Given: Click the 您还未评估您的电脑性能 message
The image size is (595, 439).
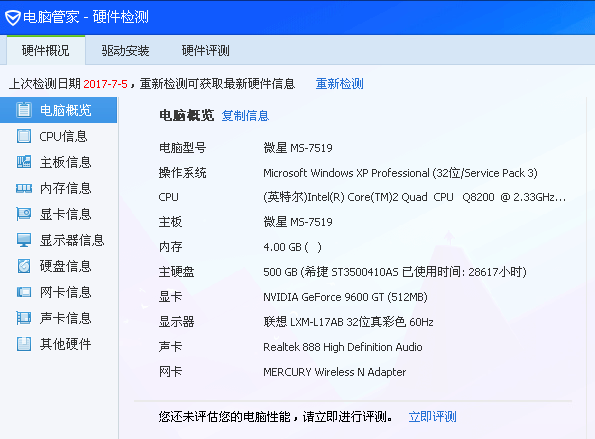Looking at the screenshot, I should pos(276,417).
